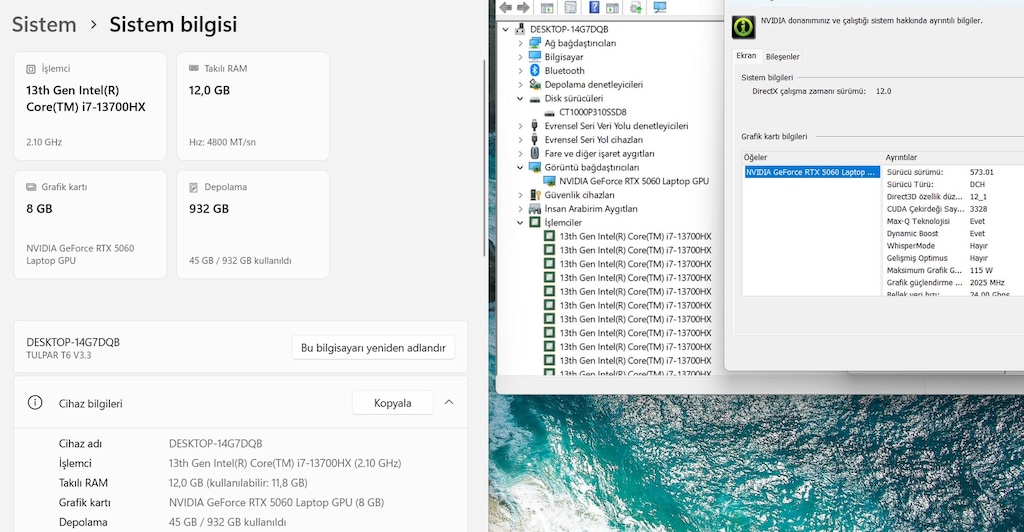This screenshot has width=1024, height=532.
Task: Expand Evrensel Seri Yol cihazları node
Action: point(520,140)
